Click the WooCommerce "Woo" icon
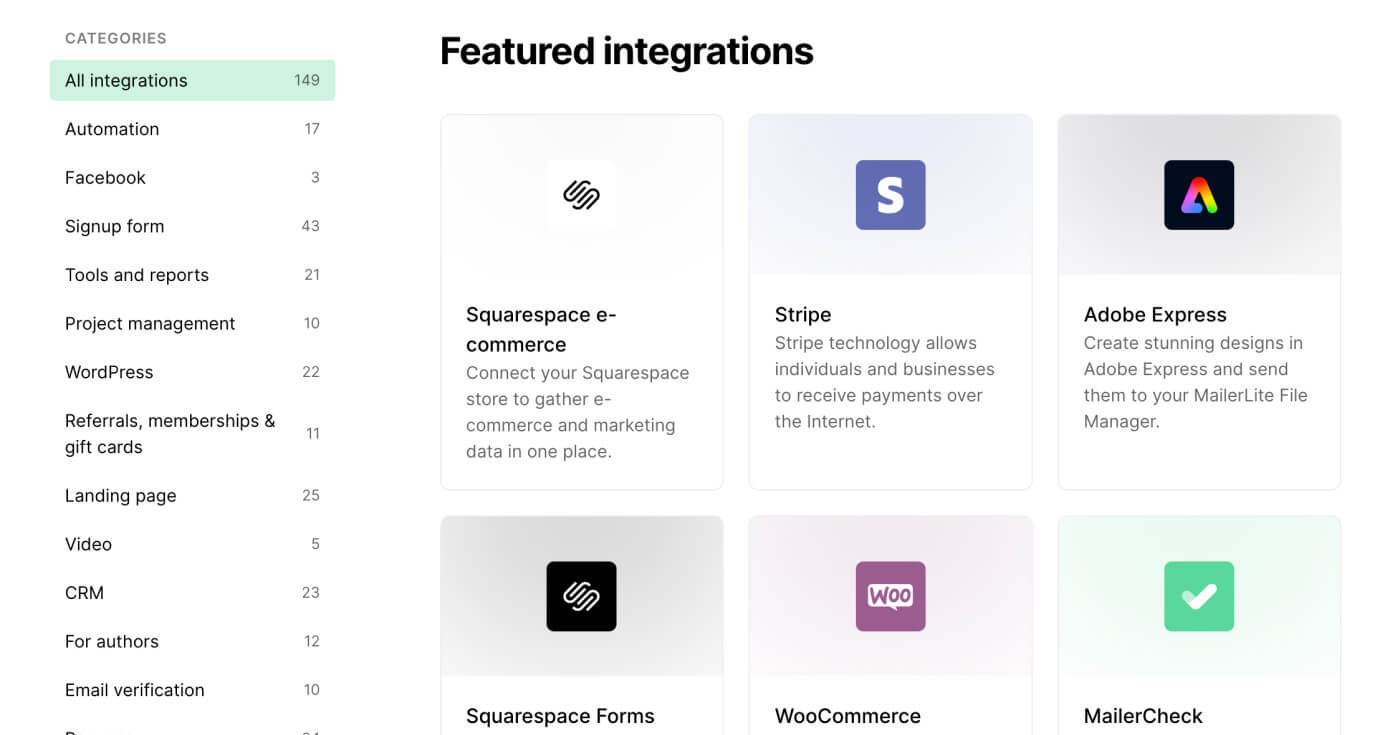 [890, 596]
